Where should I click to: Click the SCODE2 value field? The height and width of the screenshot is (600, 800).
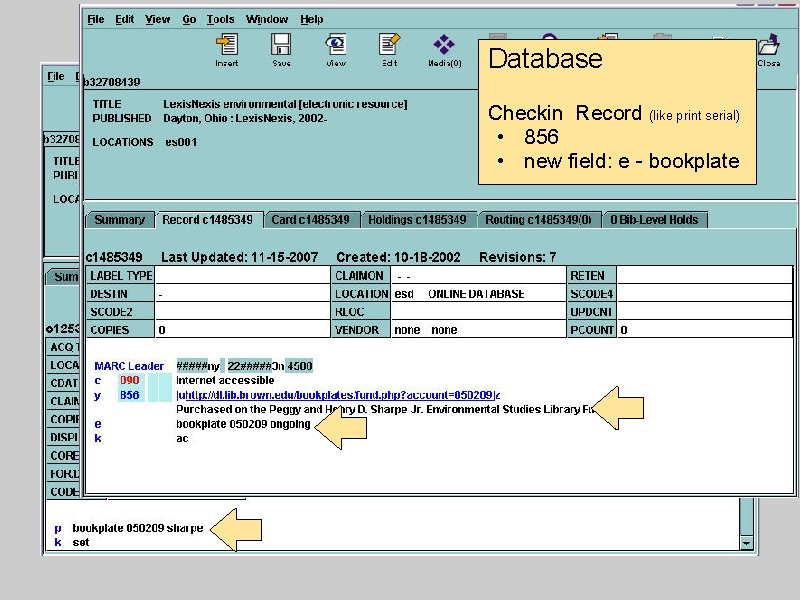pos(242,312)
